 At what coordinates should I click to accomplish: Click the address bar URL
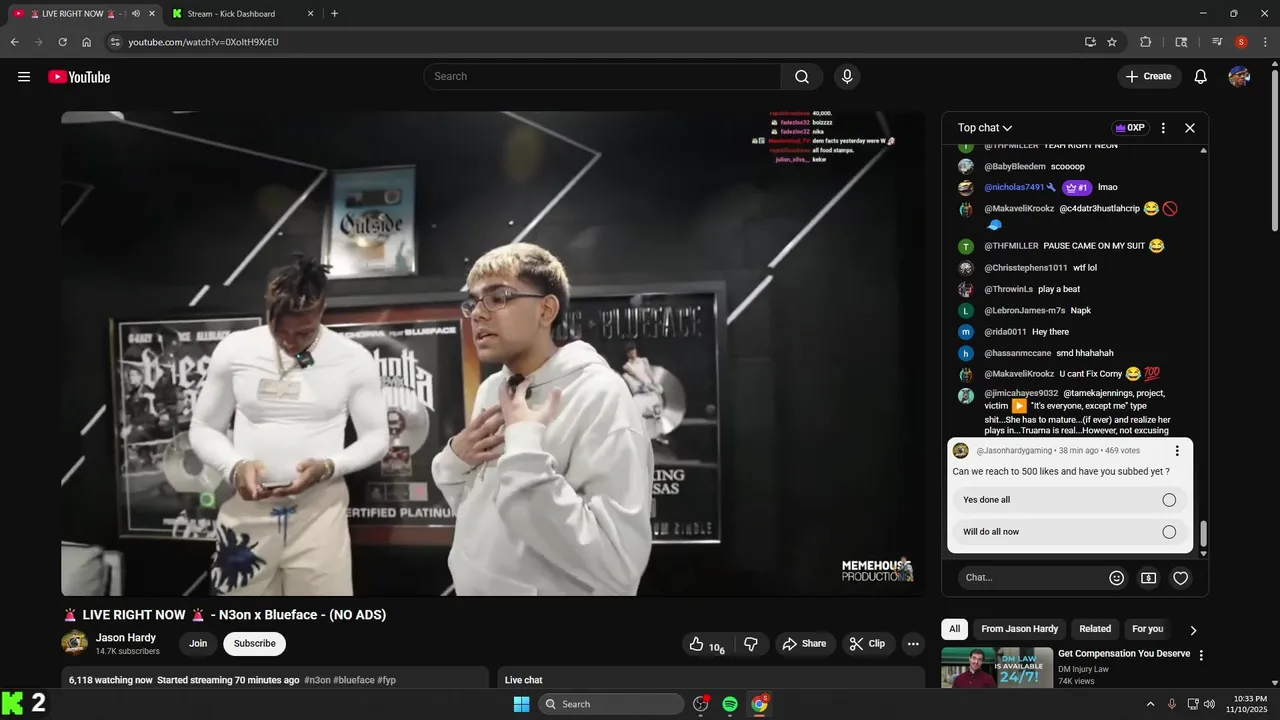coord(203,42)
